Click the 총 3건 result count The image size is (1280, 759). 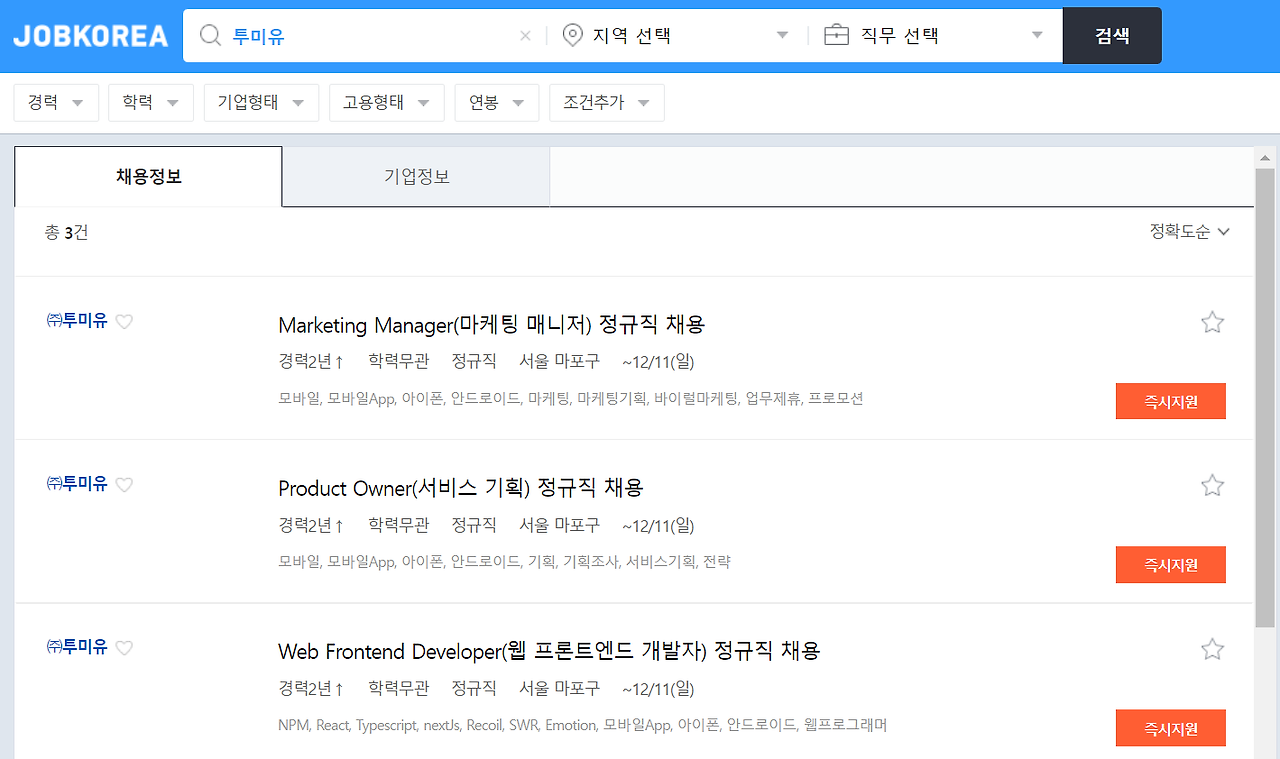click(x=66, y=232)
